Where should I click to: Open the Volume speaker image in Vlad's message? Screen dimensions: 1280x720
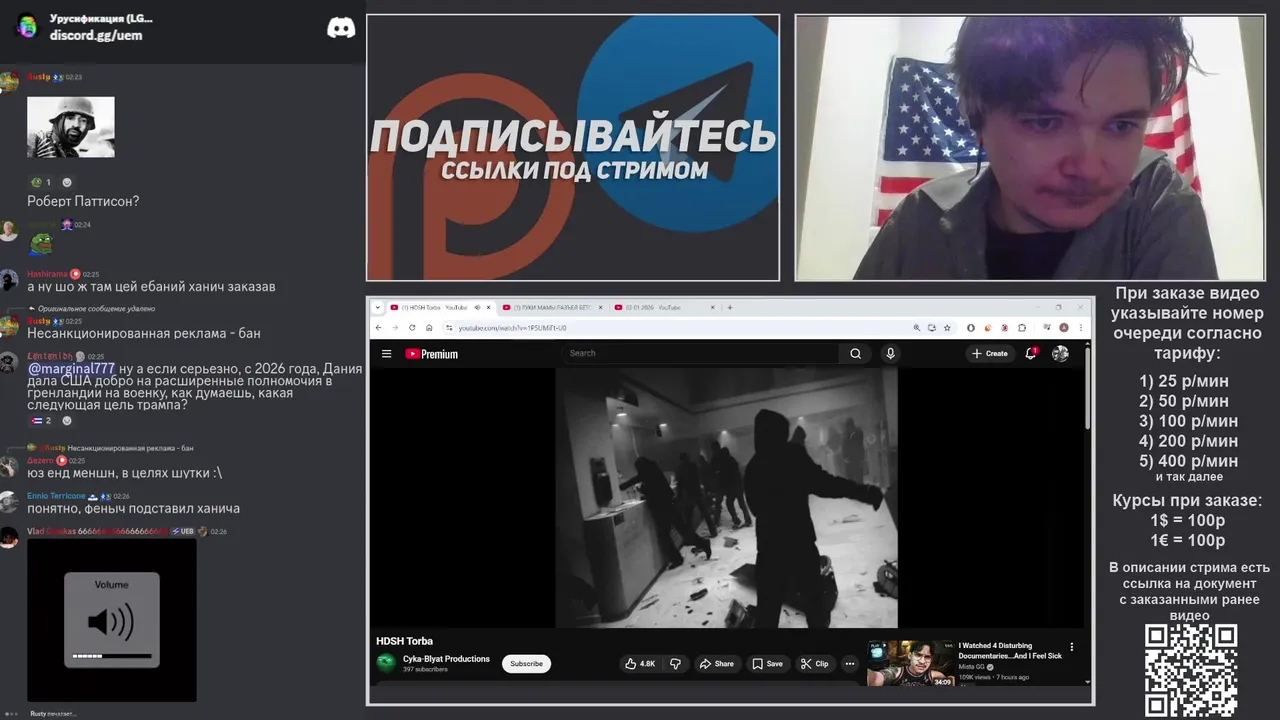pyautogui.click(x=112, y=620)
